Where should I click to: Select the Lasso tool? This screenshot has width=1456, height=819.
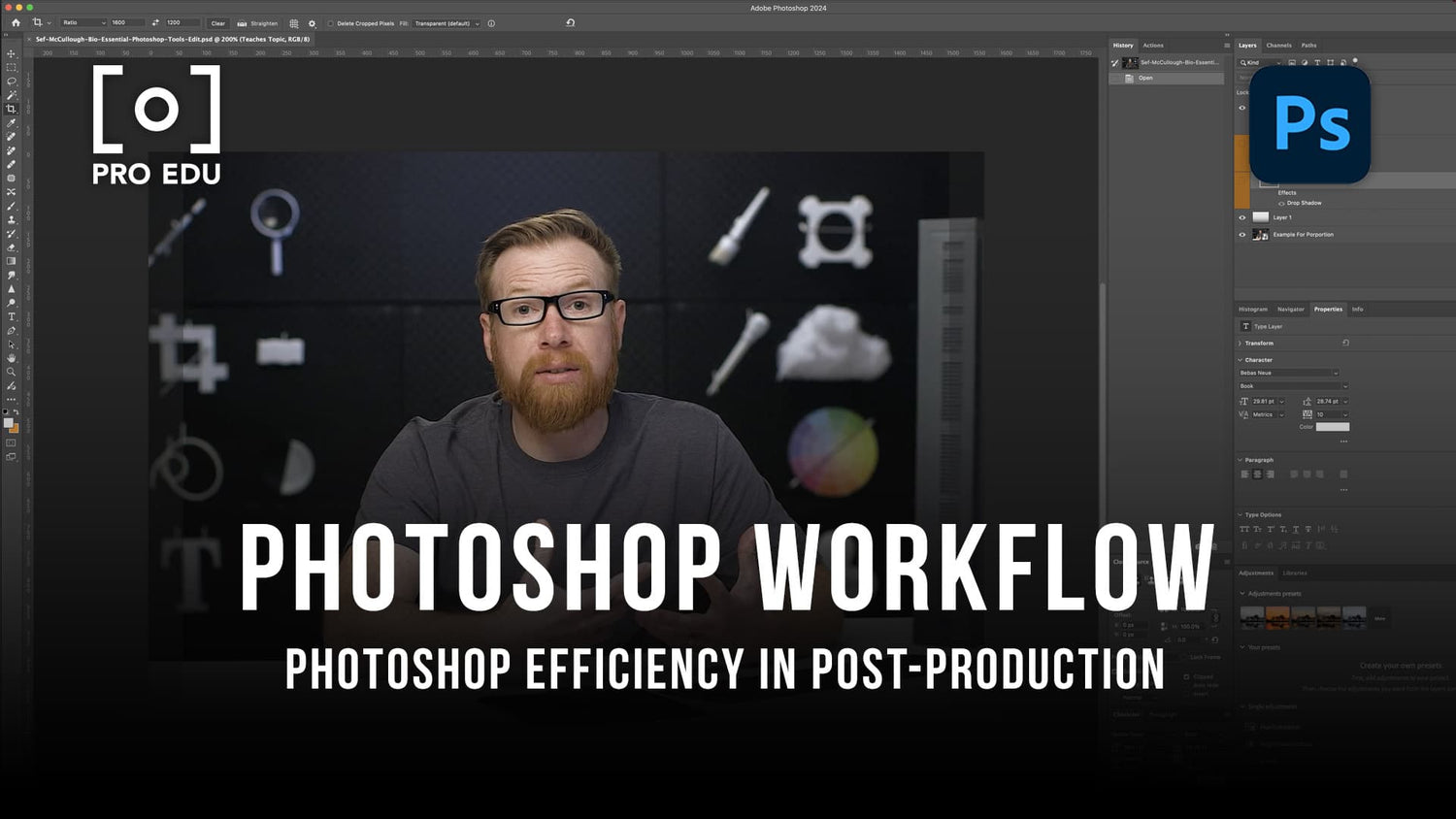point(12,82)
